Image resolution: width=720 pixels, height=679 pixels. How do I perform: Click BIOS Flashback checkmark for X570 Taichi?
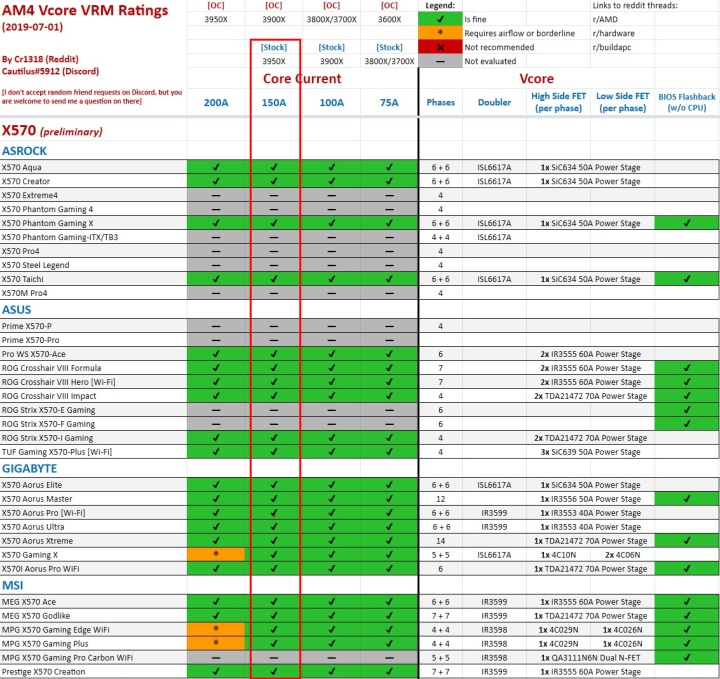pyautogui.click(x=687, y=279)
